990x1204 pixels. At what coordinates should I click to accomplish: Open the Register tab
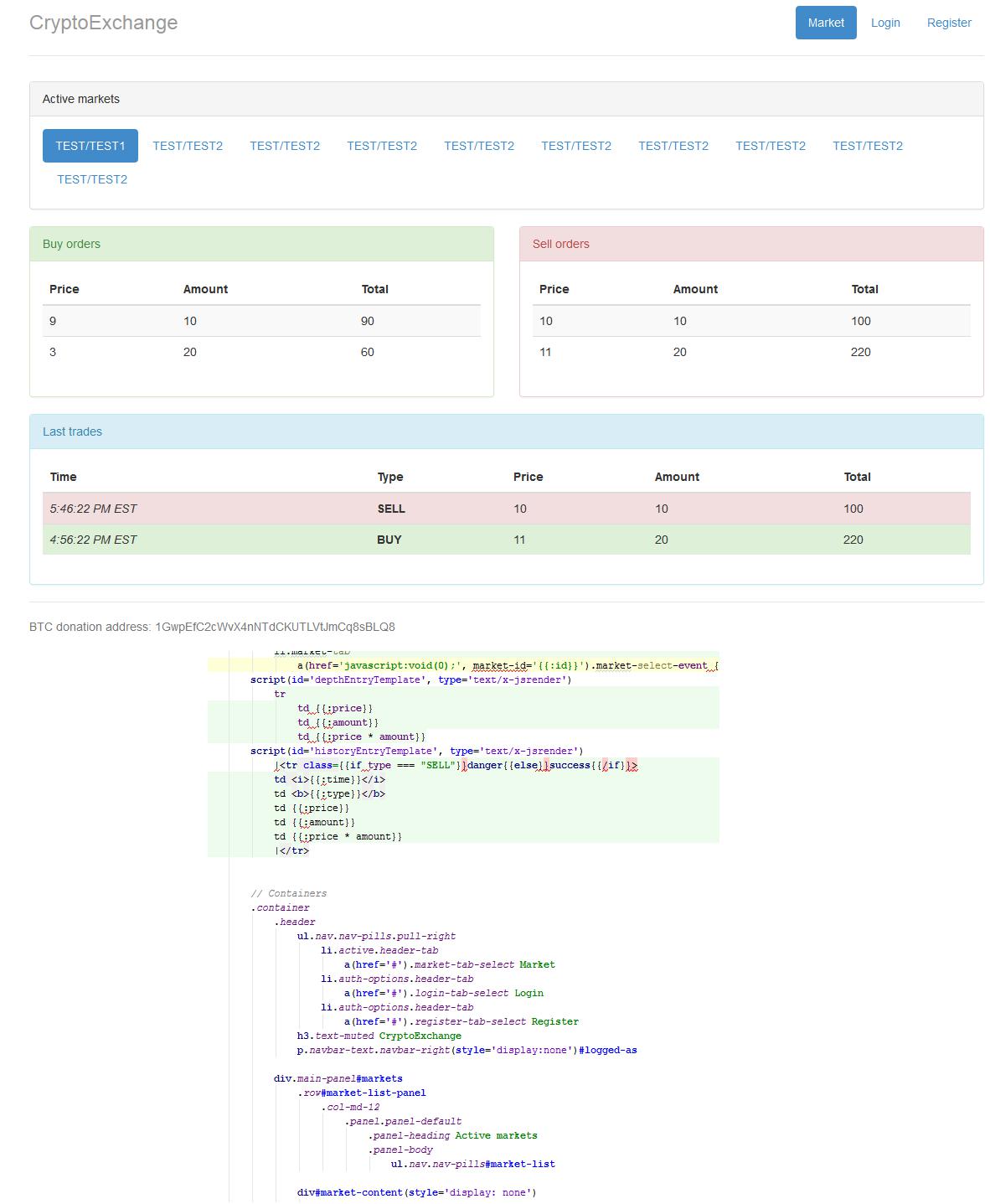click(949, 23)
